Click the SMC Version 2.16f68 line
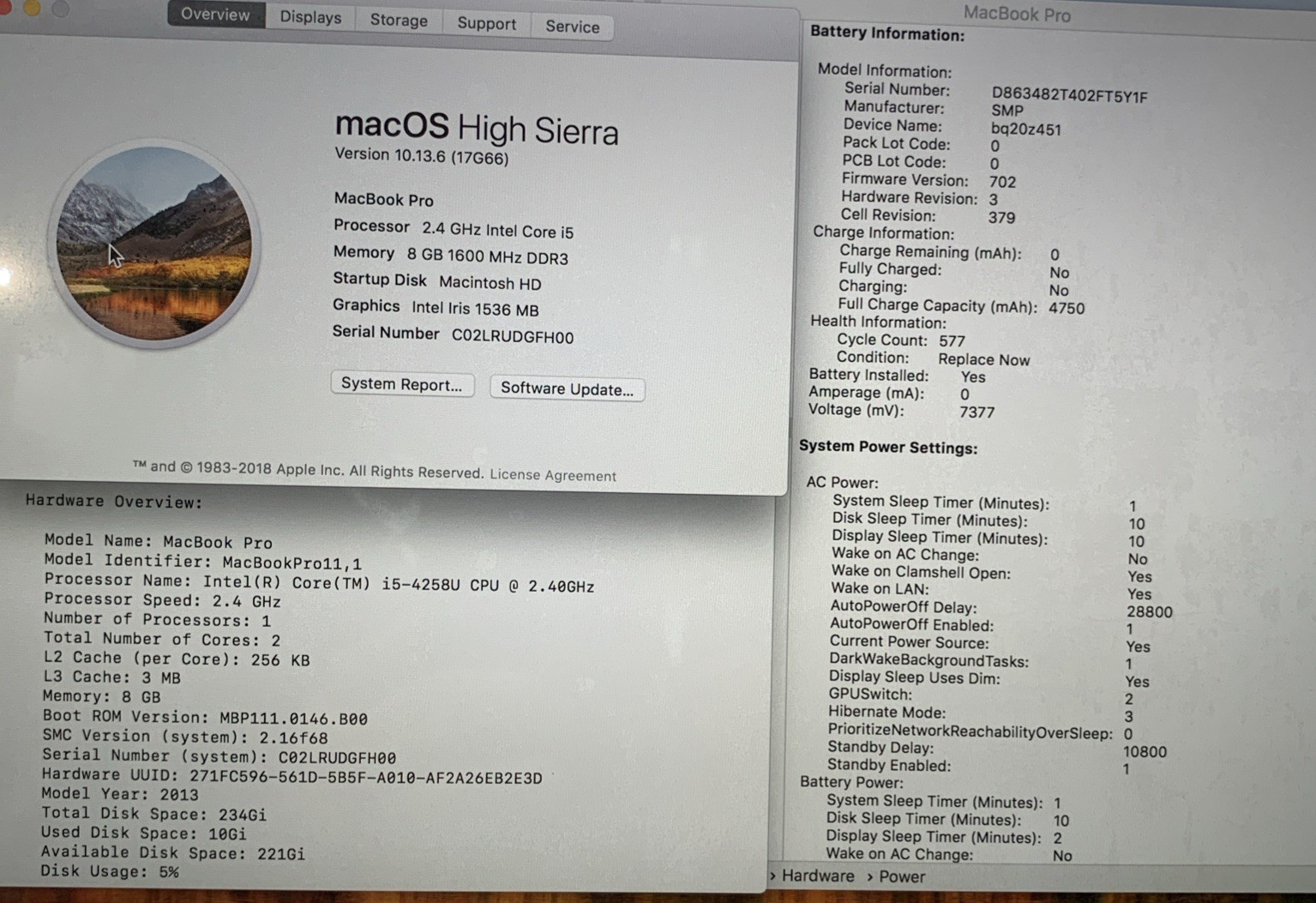Image resolution: width=1316 pixels, height=903 pixels. pos(185,737)
